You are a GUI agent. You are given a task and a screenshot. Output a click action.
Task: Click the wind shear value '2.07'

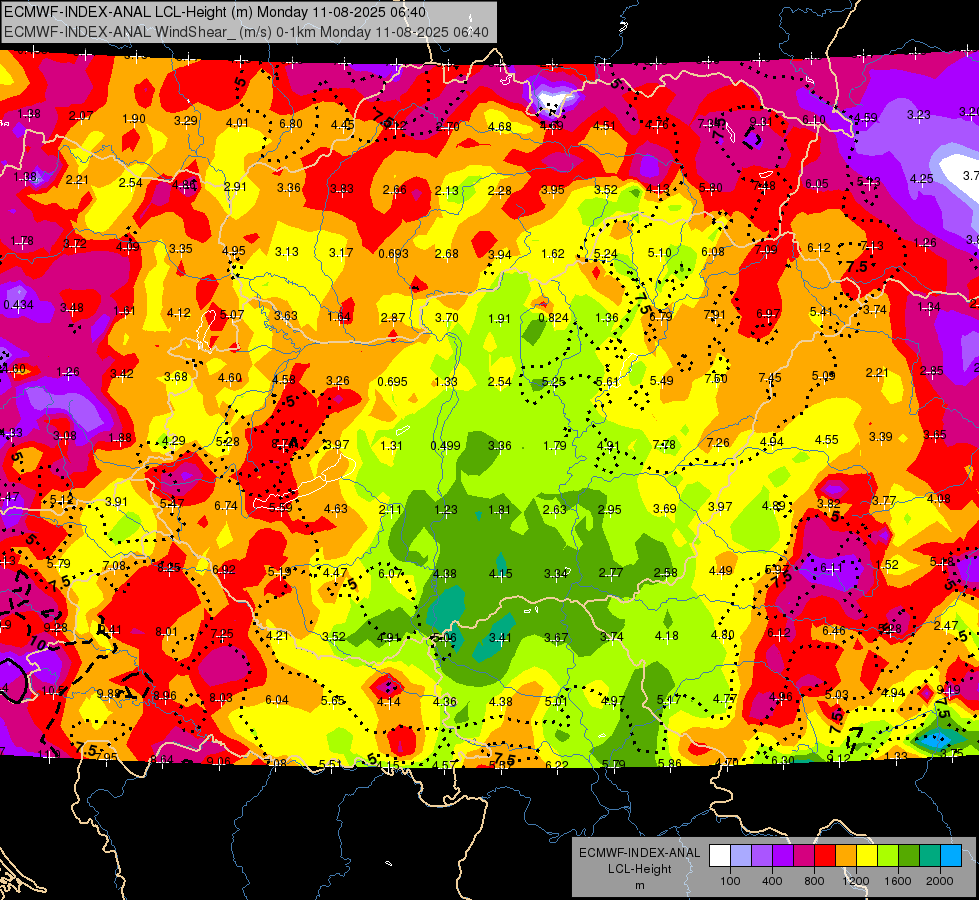tap(81, 116)
